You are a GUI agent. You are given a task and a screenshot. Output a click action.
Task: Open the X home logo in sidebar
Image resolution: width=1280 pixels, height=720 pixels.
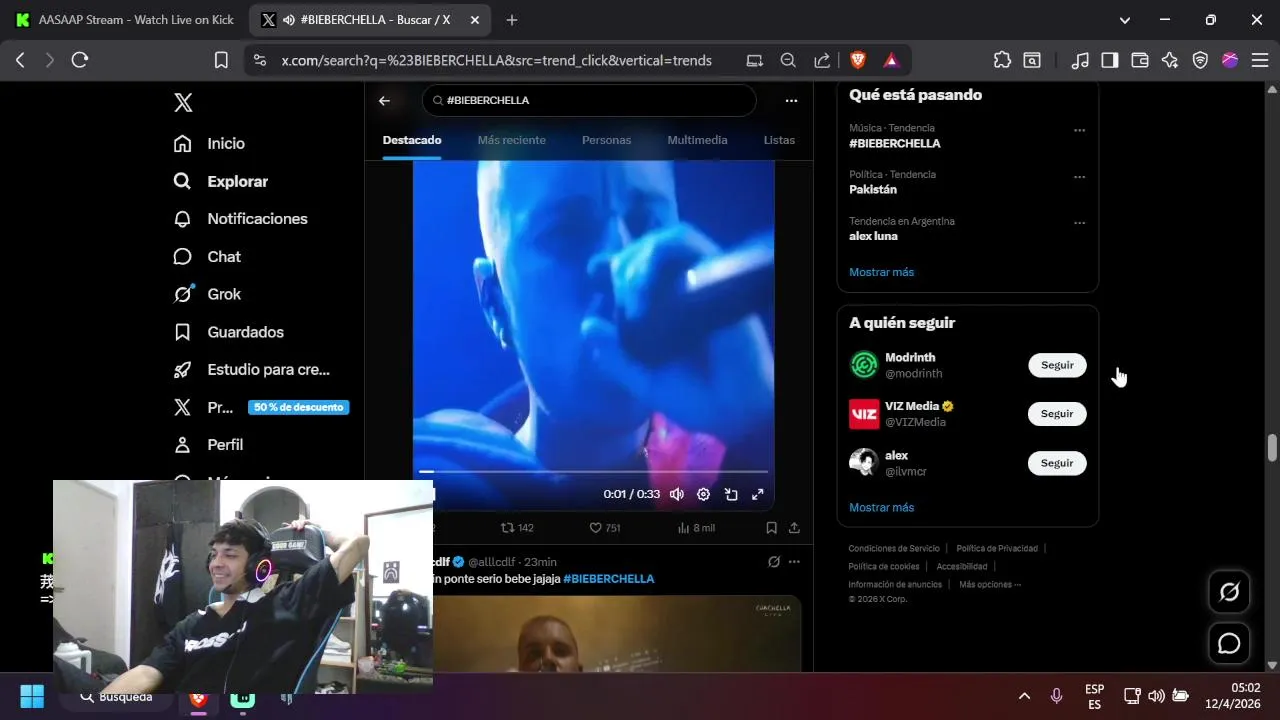[183, 102]
